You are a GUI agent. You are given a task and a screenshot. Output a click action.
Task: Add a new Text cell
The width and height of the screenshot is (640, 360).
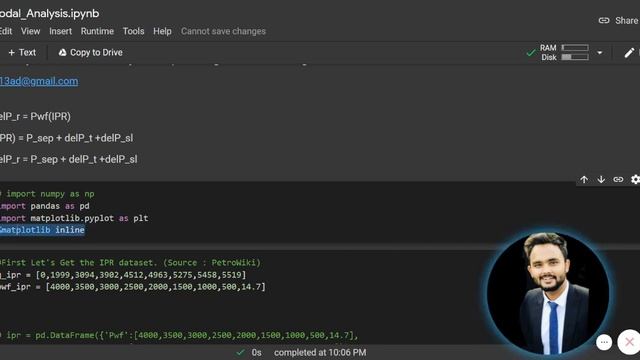(x=22, y=53)
